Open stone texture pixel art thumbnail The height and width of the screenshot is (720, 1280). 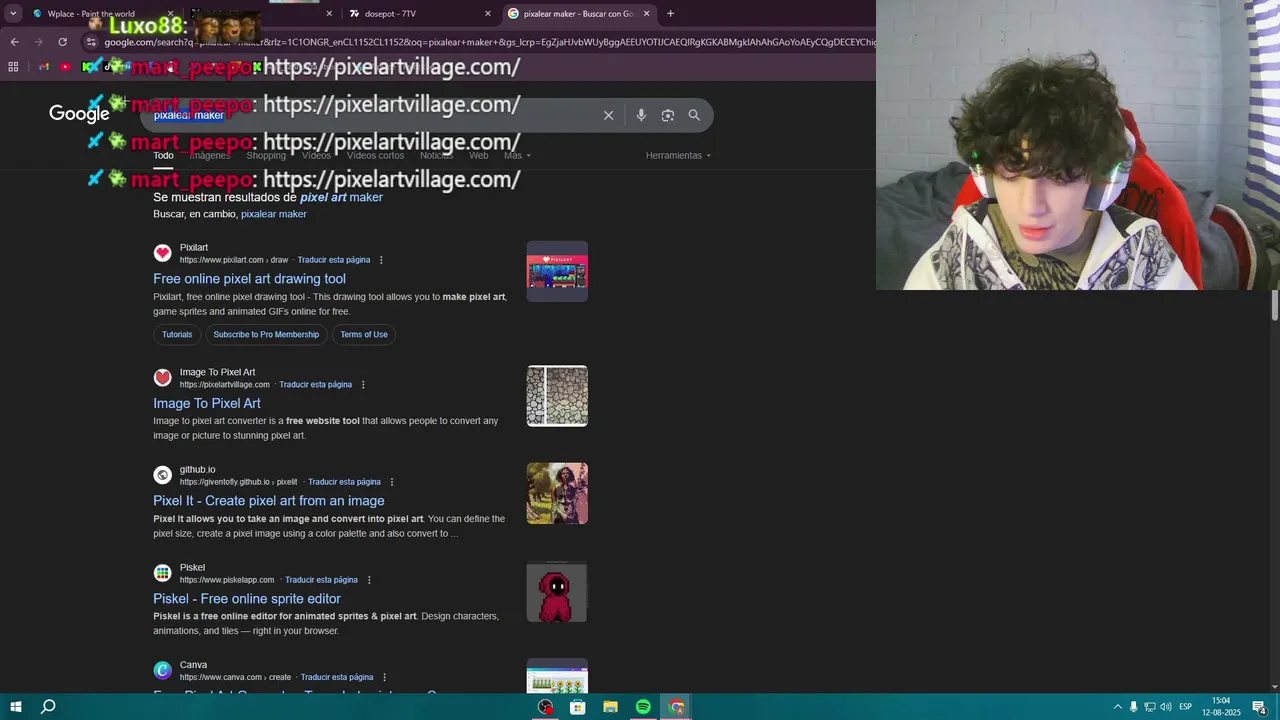point(557,396)
